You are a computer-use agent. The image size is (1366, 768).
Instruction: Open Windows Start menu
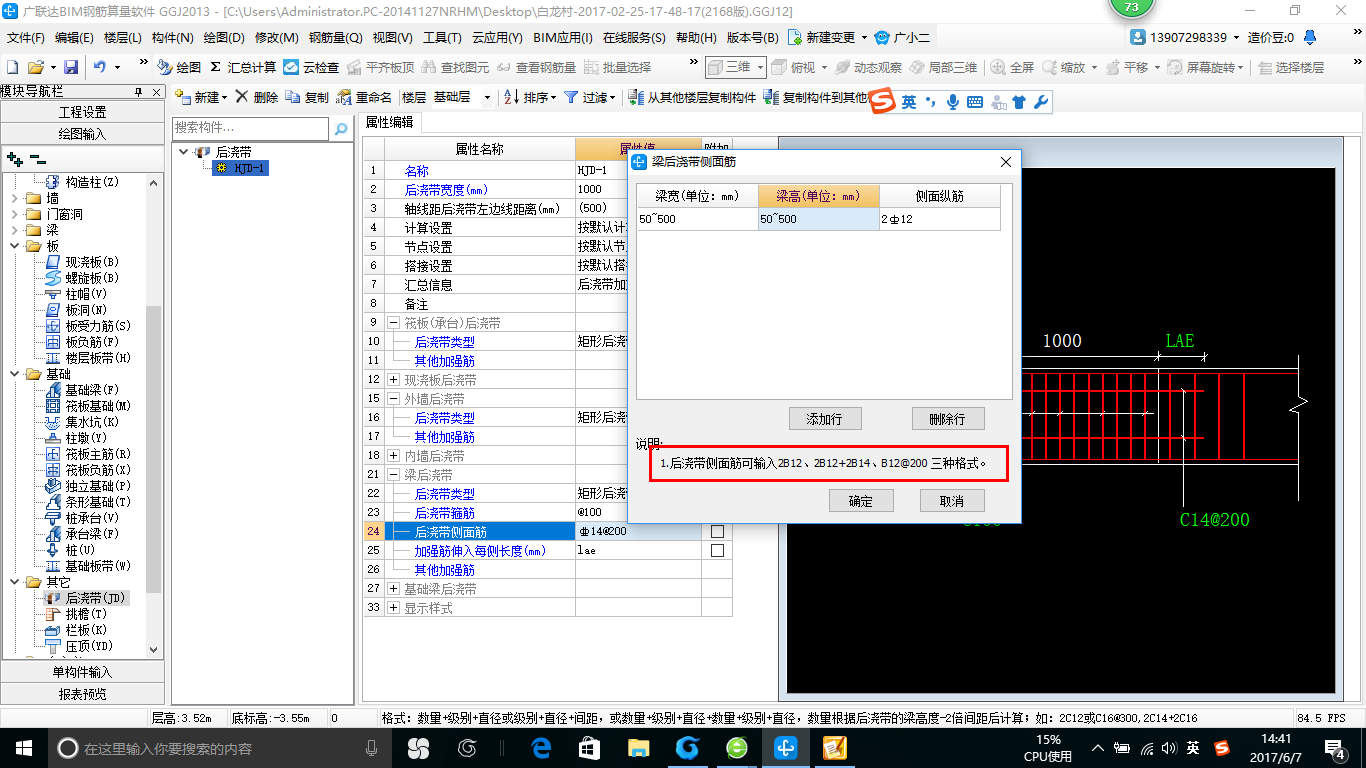click(22, 747)
